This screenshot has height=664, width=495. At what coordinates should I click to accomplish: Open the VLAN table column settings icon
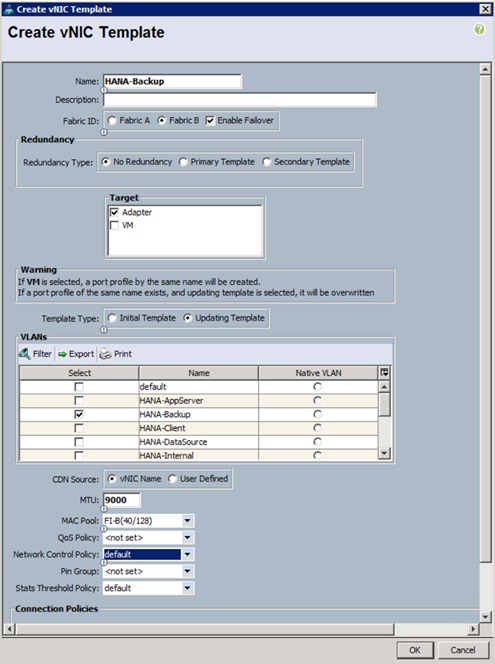pyautogui.click(x=384, y=373)
